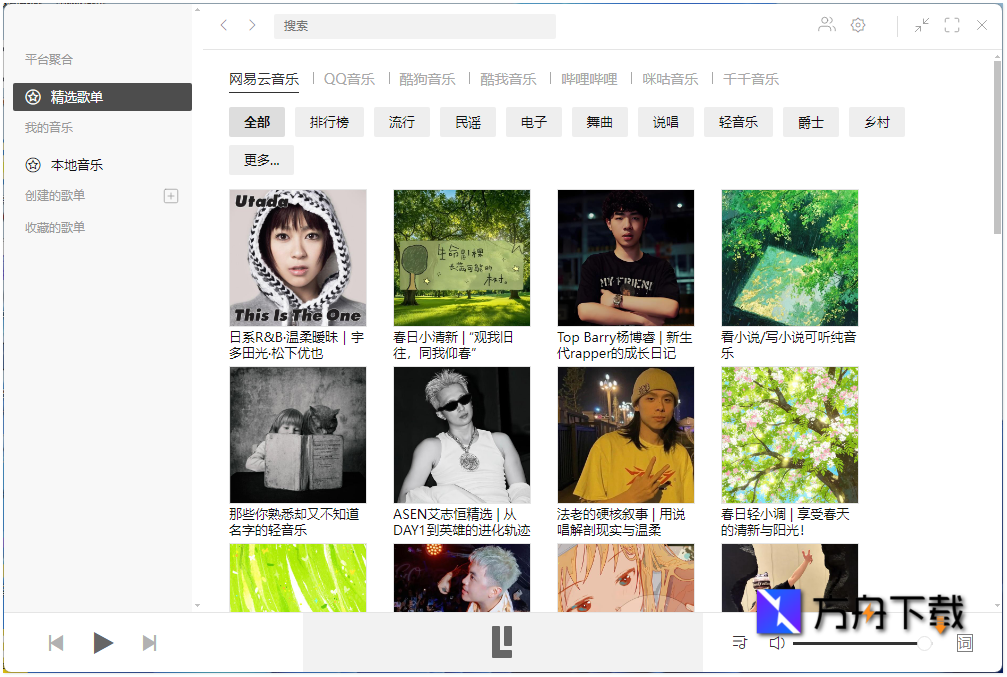Expand more categories with 更多...
Image resolution: width=1007 pixels, height=677 pixels.
(261, 160)
